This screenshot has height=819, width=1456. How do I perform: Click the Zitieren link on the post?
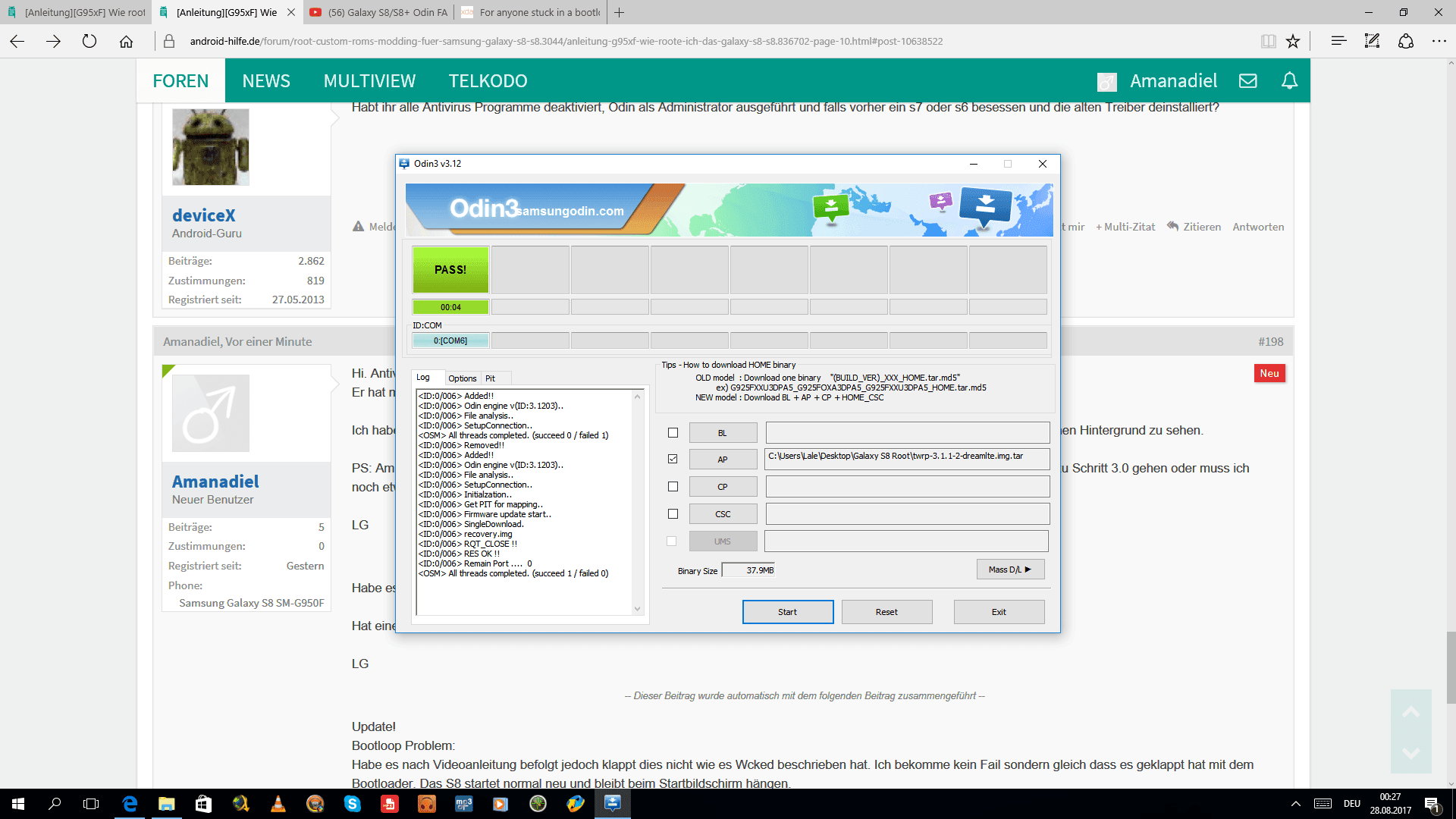(x=1194, y=227)
